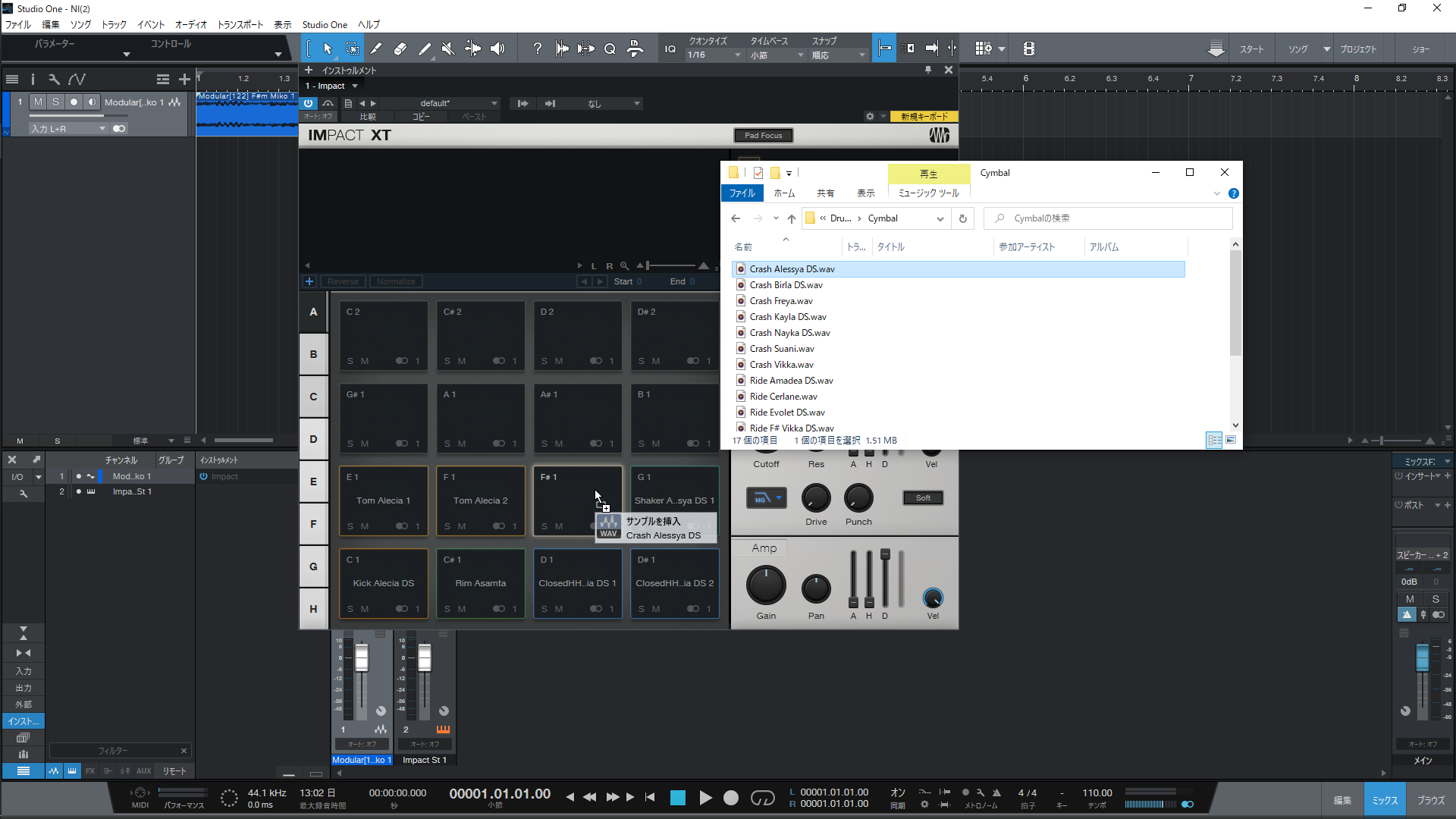This screenshot has height=819, width=1456.
Task: Toggle the Soft button in Impact
Action: 923,498
